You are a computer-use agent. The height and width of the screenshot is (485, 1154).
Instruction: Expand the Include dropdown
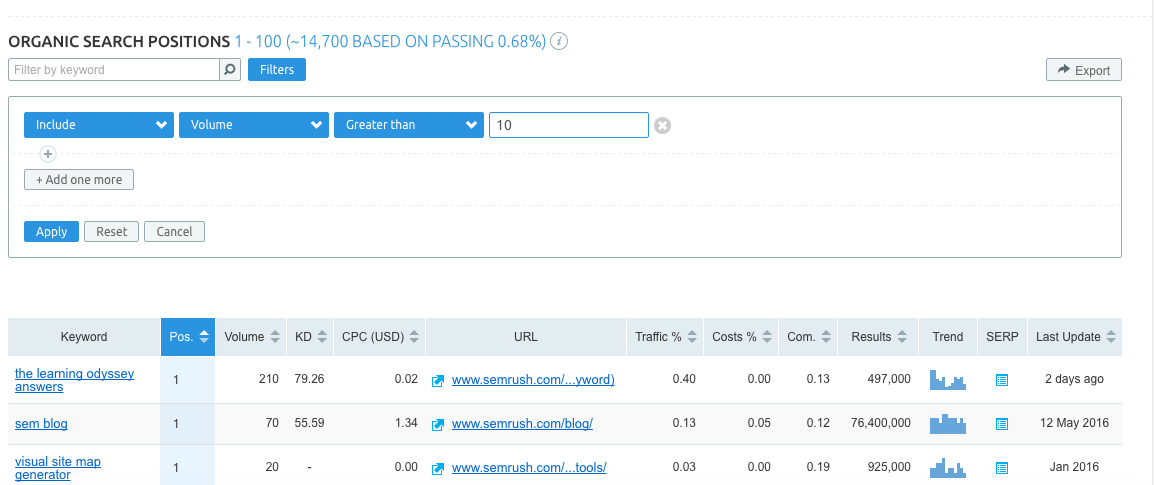coord(99,125)
